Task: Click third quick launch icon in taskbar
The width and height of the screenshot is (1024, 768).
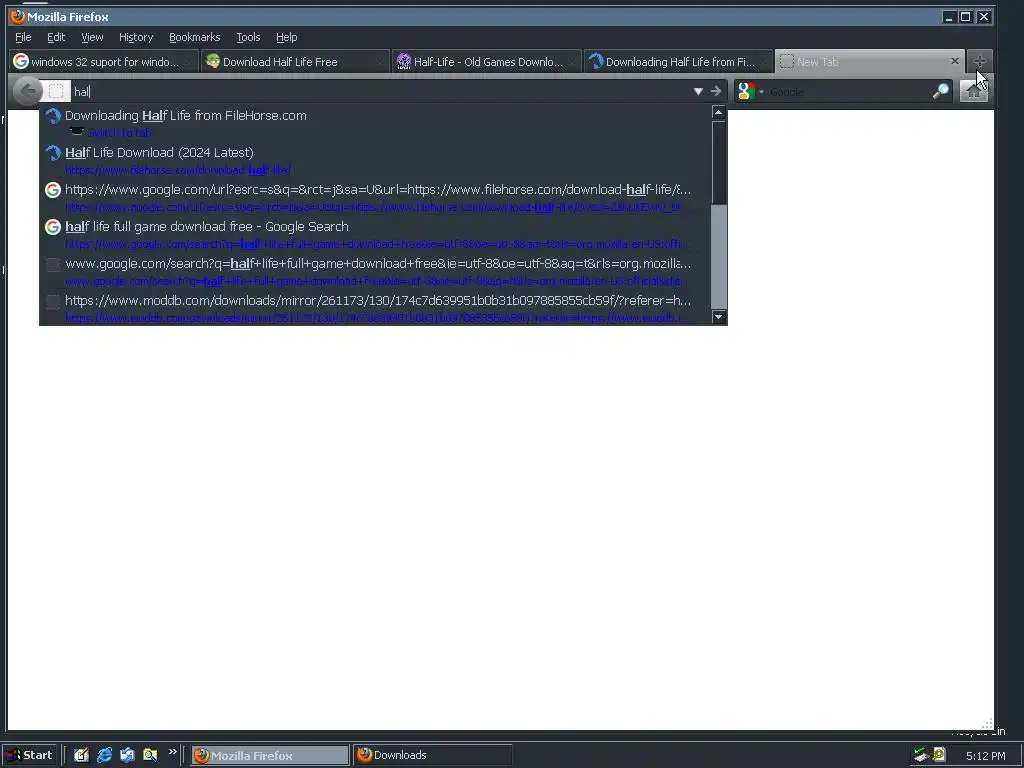Action: [127, 755]
